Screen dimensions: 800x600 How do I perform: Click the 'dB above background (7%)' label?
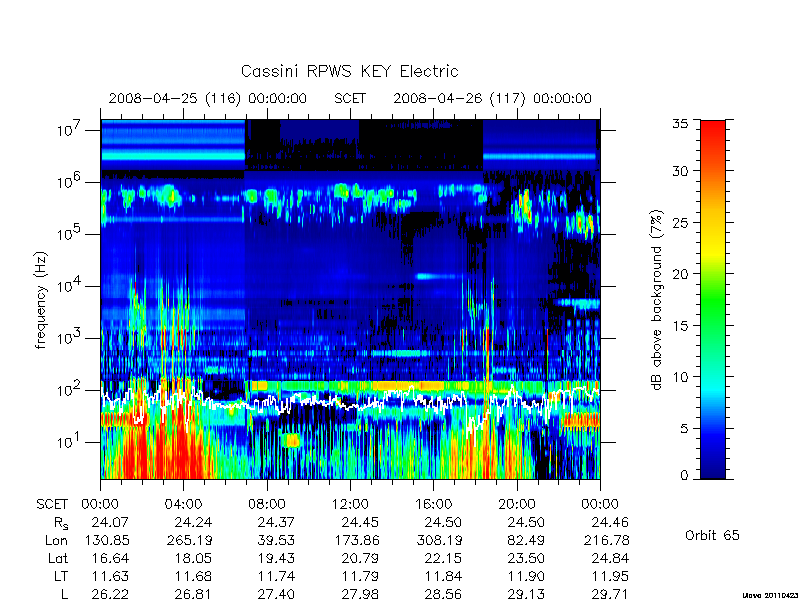[657, 300]
